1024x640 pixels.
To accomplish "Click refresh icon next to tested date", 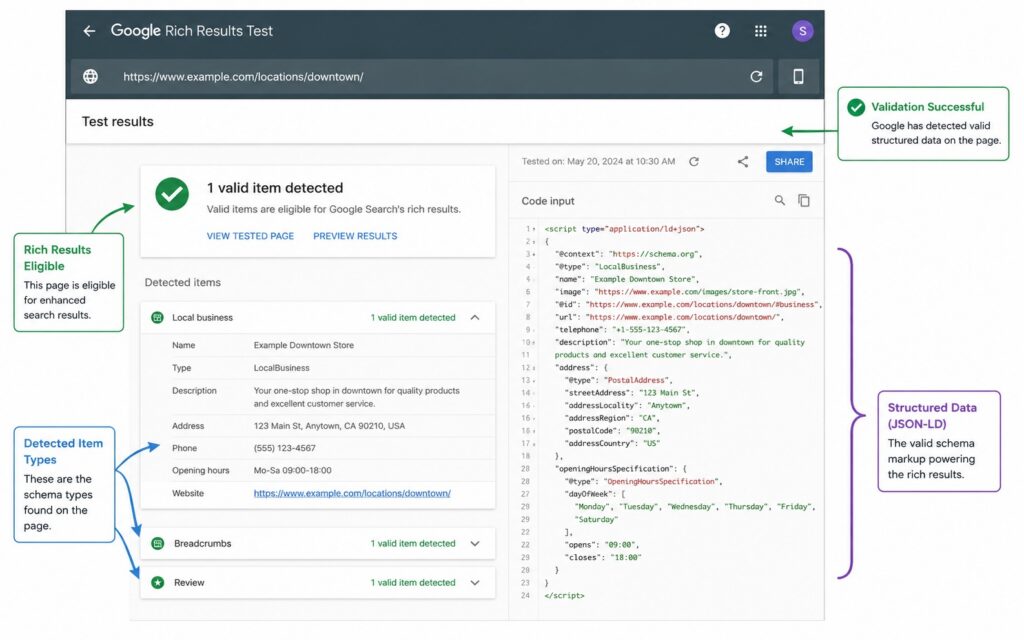I will (x=694, y=161).
